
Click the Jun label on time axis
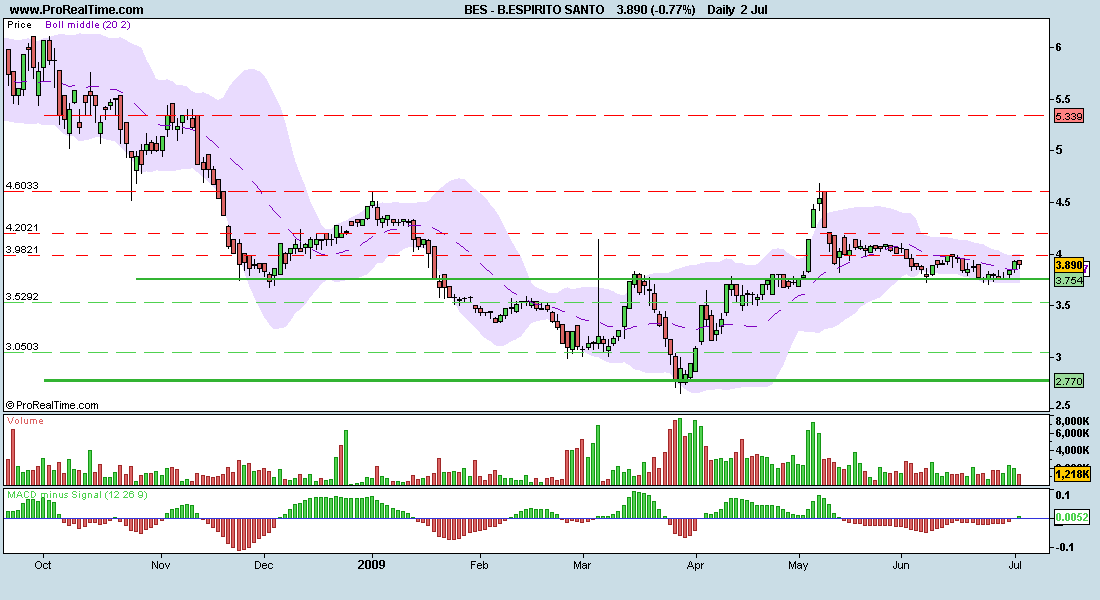point(901,565)
